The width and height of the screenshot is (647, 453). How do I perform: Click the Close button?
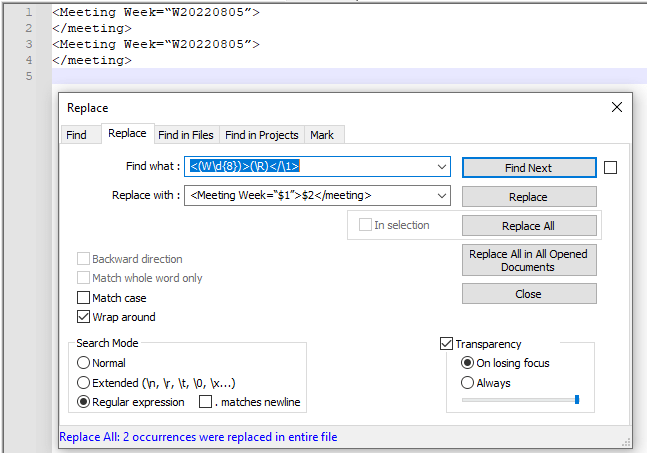coord(529,294)
